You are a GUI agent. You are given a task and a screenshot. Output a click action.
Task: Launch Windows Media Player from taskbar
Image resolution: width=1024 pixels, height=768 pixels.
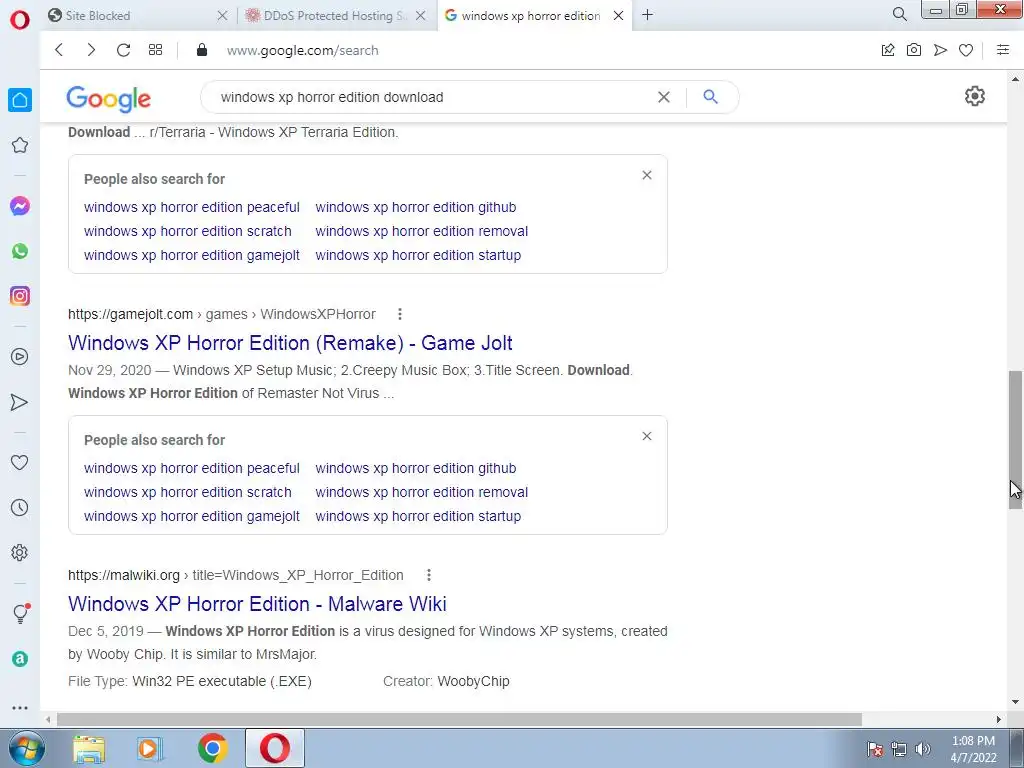(x=150, y=748)
